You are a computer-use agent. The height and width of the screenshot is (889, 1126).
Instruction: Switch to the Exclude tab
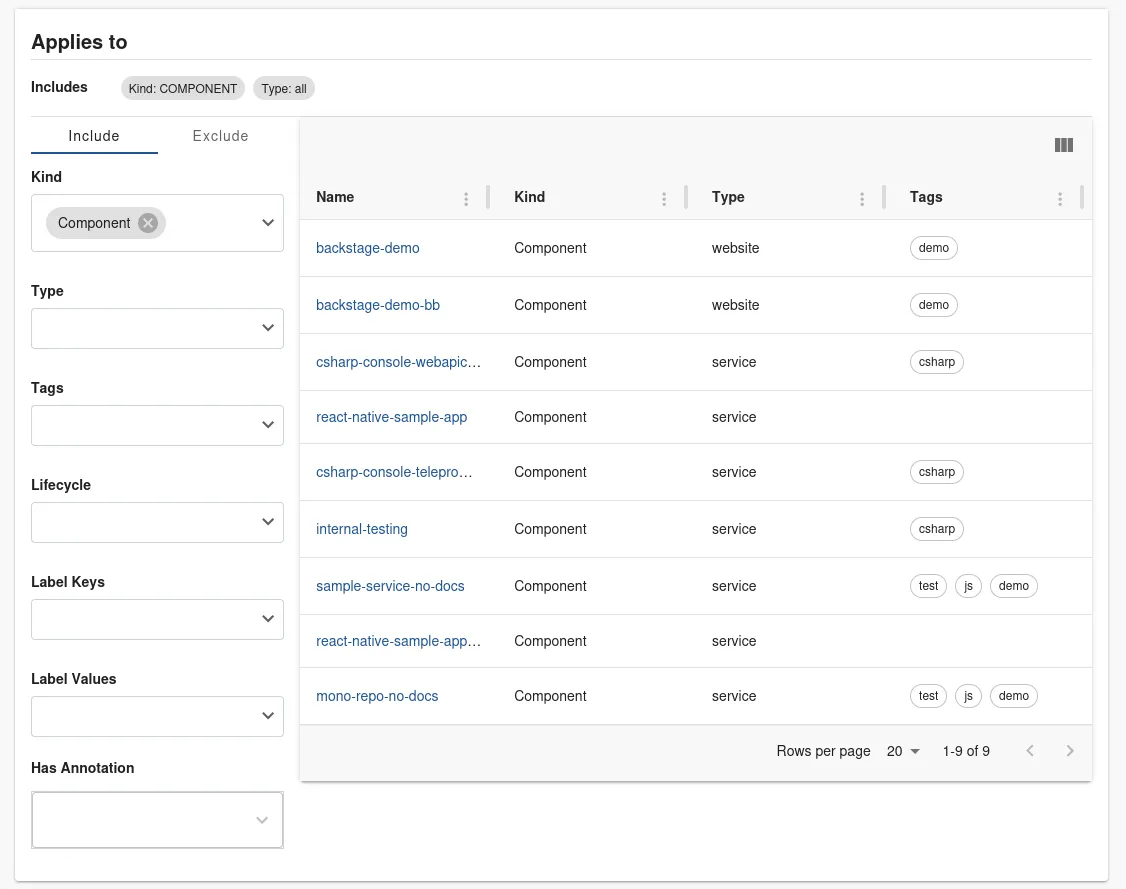coord(220,135)
